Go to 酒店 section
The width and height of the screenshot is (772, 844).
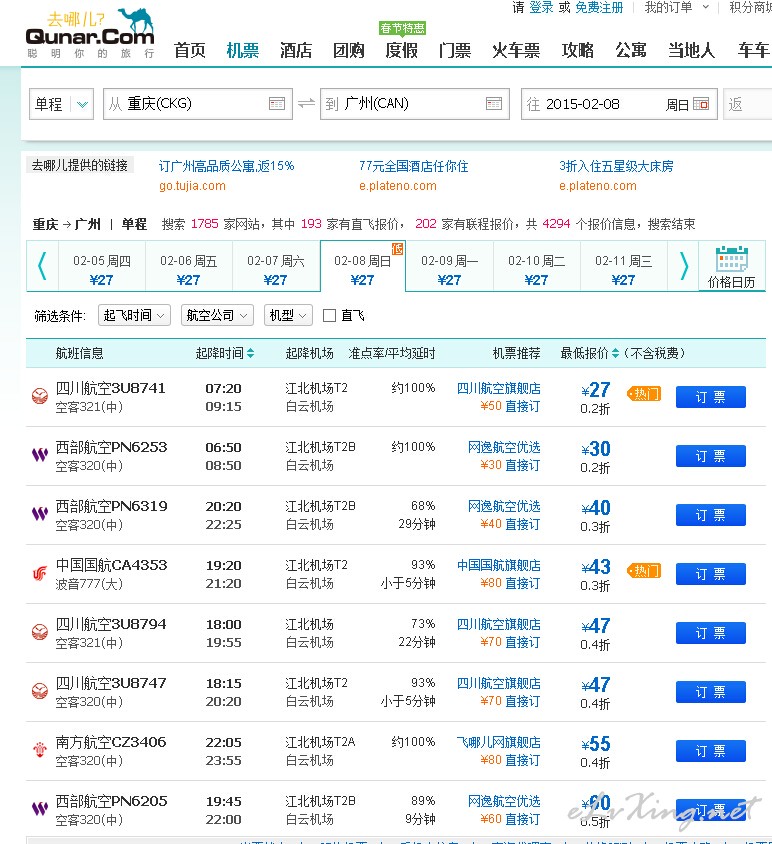pos(296,51)
